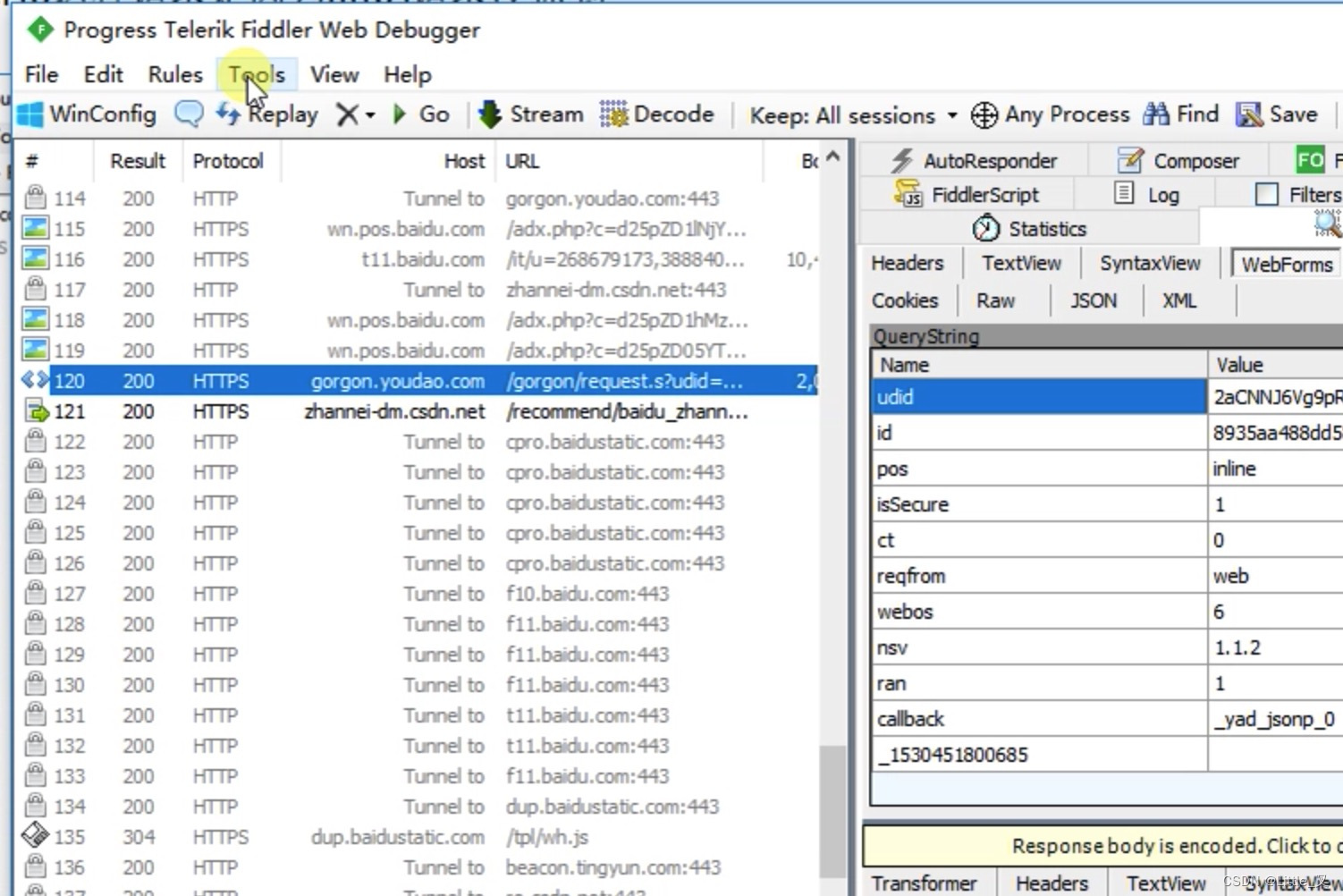Screen dimensions: 1343x896
Task: Select the _1530451800685 query string row
Action: (1107, 755)
